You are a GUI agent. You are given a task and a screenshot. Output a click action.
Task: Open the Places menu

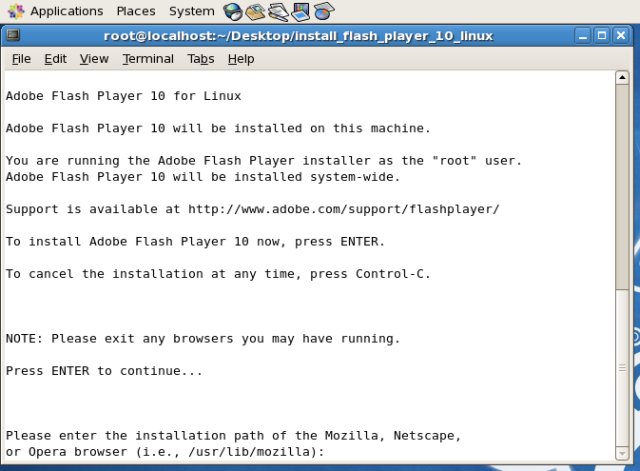(136, 11)
